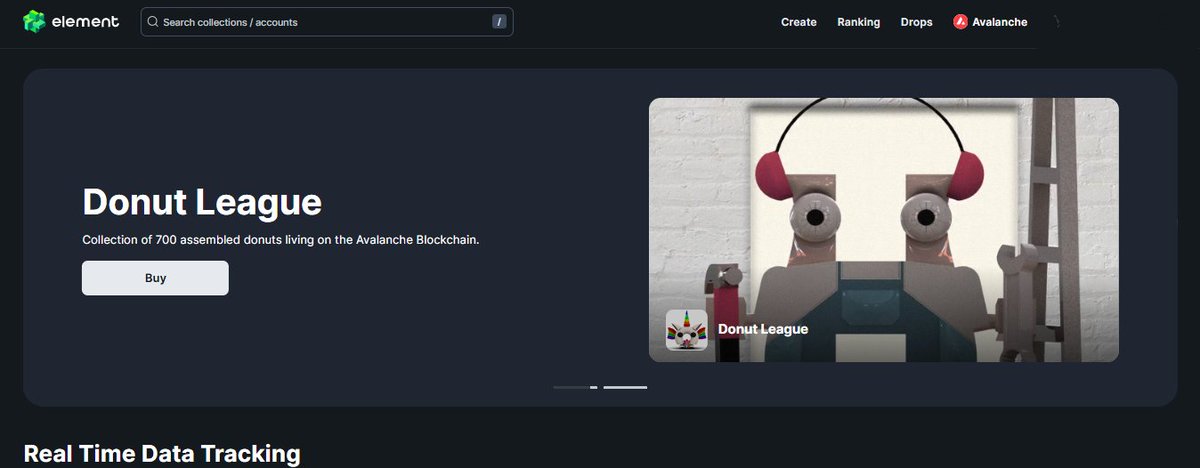The width and height of the screenshot is (1200, 468).
Task: Focus the Search collections / accounts field
Action: 327,22
